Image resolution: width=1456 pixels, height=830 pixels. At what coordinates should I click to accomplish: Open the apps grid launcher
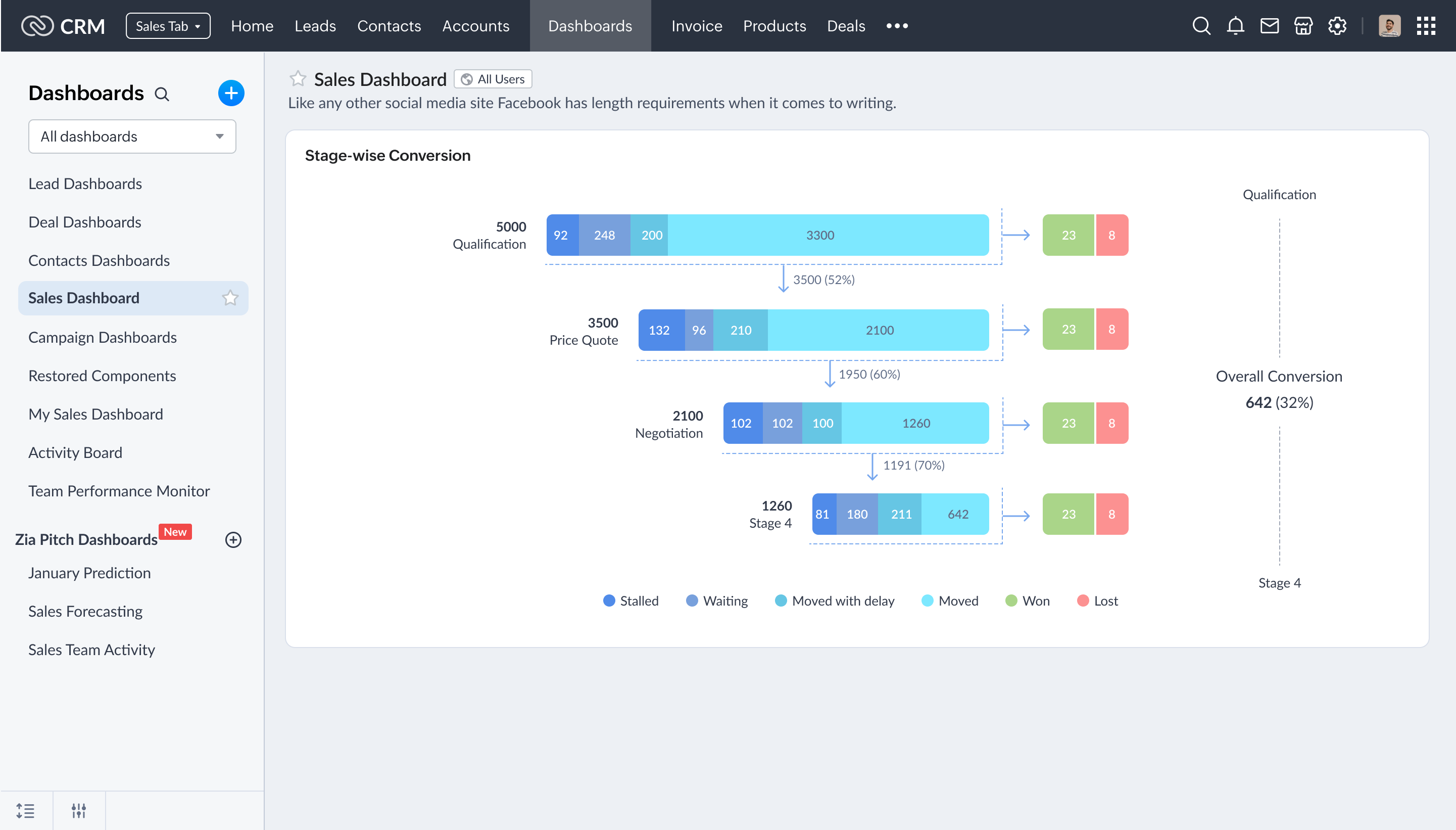(1426, 26)
